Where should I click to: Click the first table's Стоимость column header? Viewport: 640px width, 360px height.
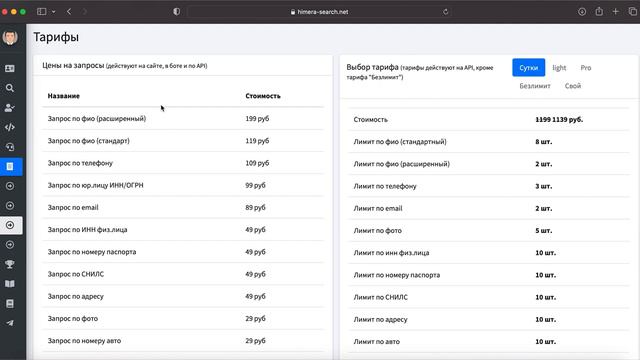(x=263, y=96)
